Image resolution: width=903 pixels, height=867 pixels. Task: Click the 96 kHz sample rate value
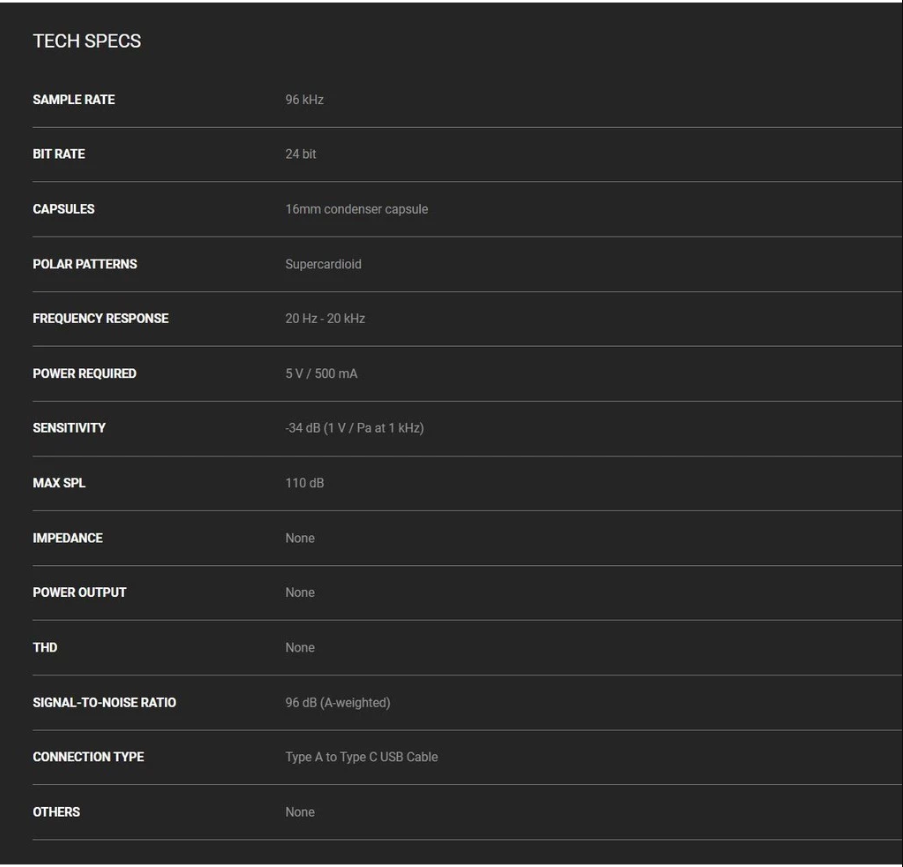pyautogui.click(x=304, y=100)
